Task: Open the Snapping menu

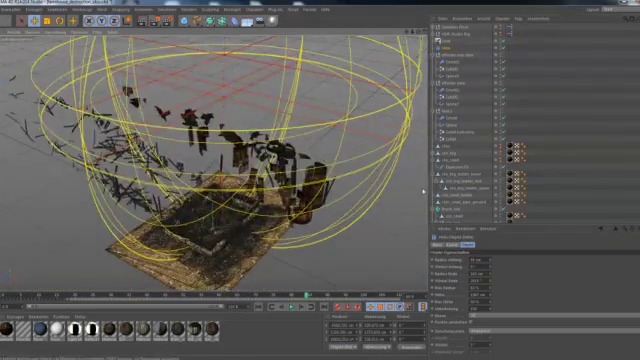Action: coord(120,9)
